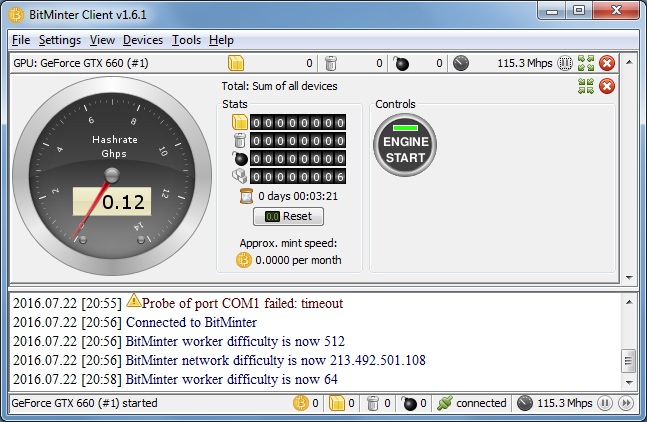Click the log scrollbar thumb
The height and width of the screenshot is (422, 647).
pos(628,361)
